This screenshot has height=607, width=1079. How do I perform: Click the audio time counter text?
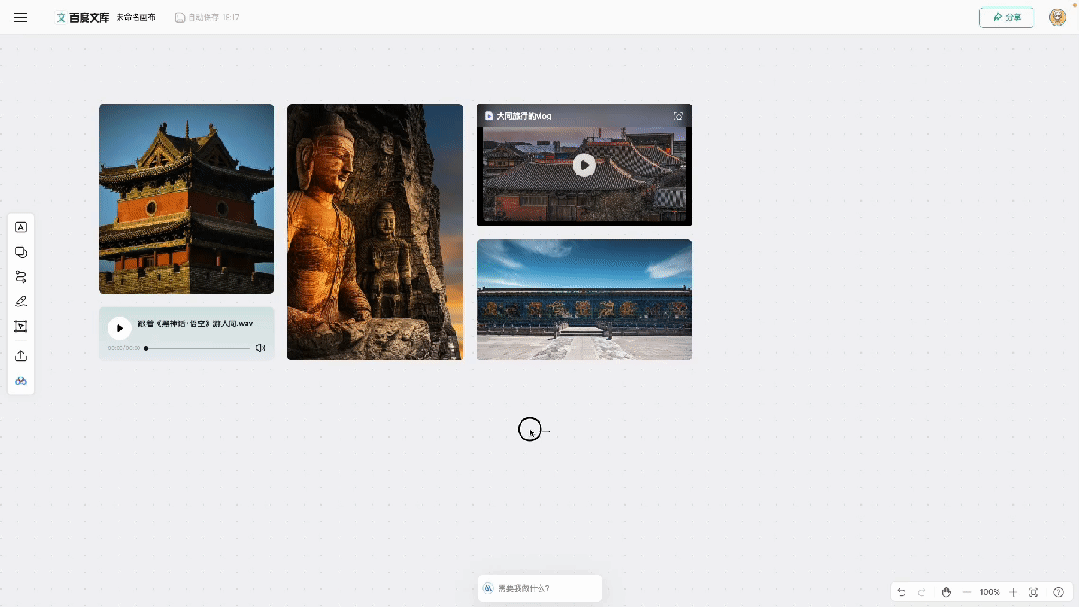[124, 348]
